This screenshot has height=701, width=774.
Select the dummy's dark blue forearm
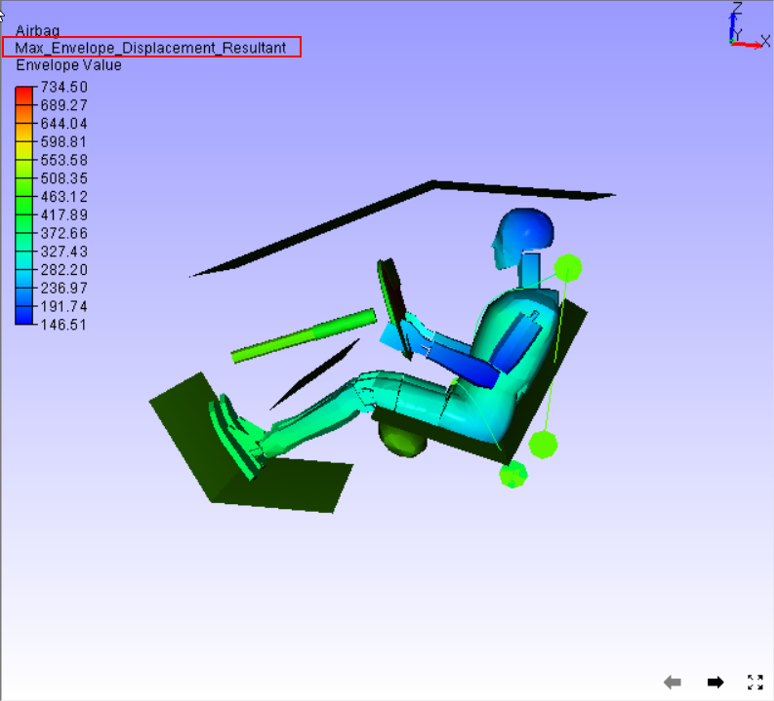[462, 364]
